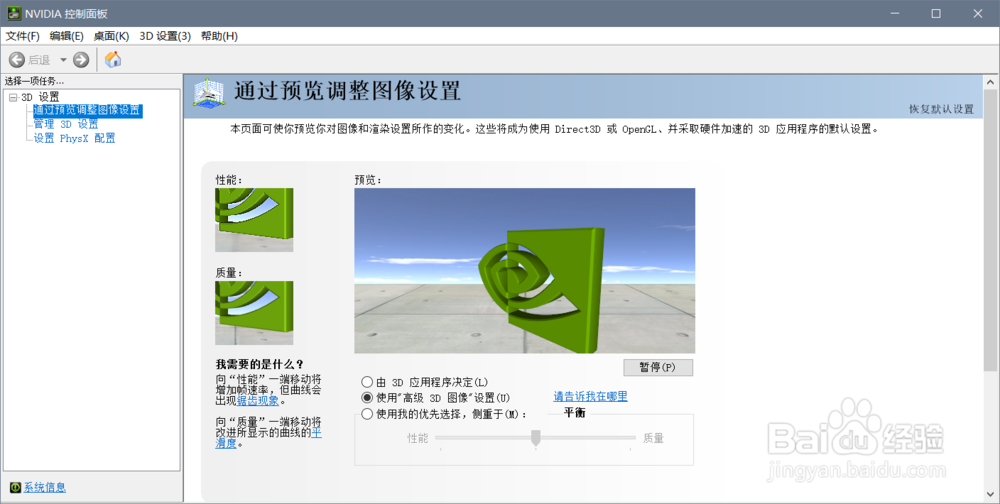Open the 系统信息 link
This screenshot has height=504, width=1000.
45,488
